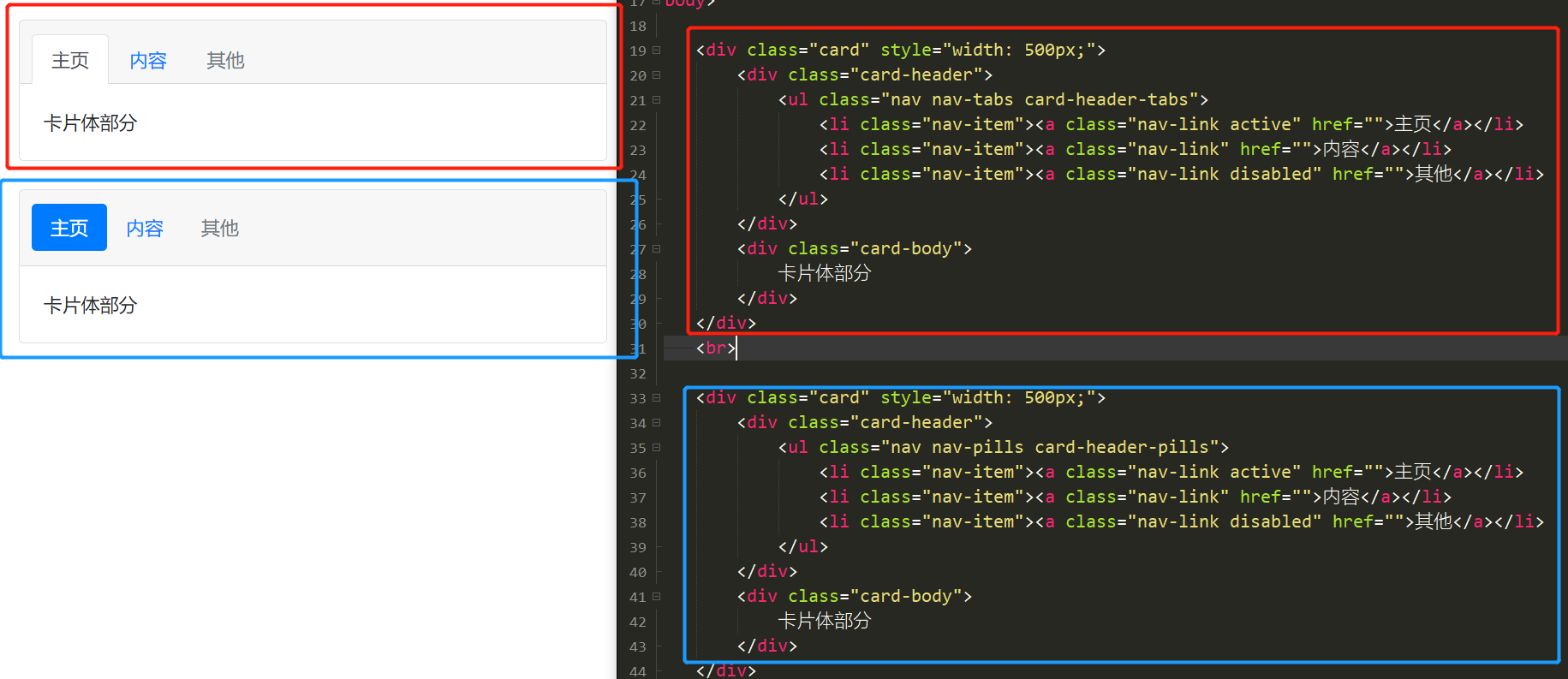Image resolution: width=1568 pixels, height=679 pixels.
Task: Click the card div opening on line 19
Action: pos(901,50)
